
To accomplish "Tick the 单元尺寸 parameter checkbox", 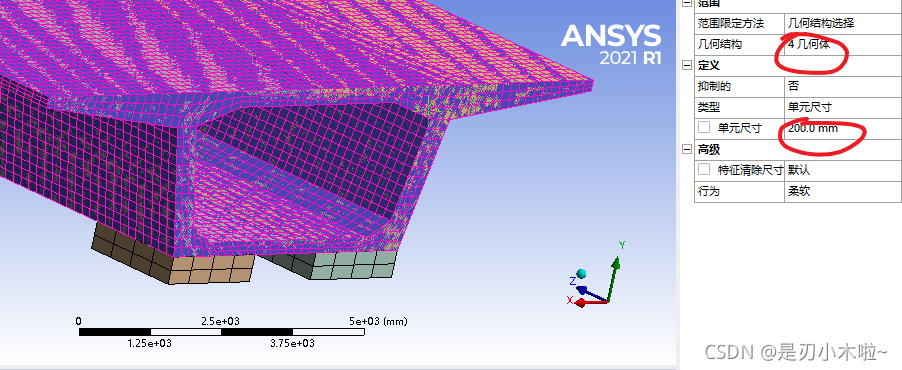I will coord(704,128).
